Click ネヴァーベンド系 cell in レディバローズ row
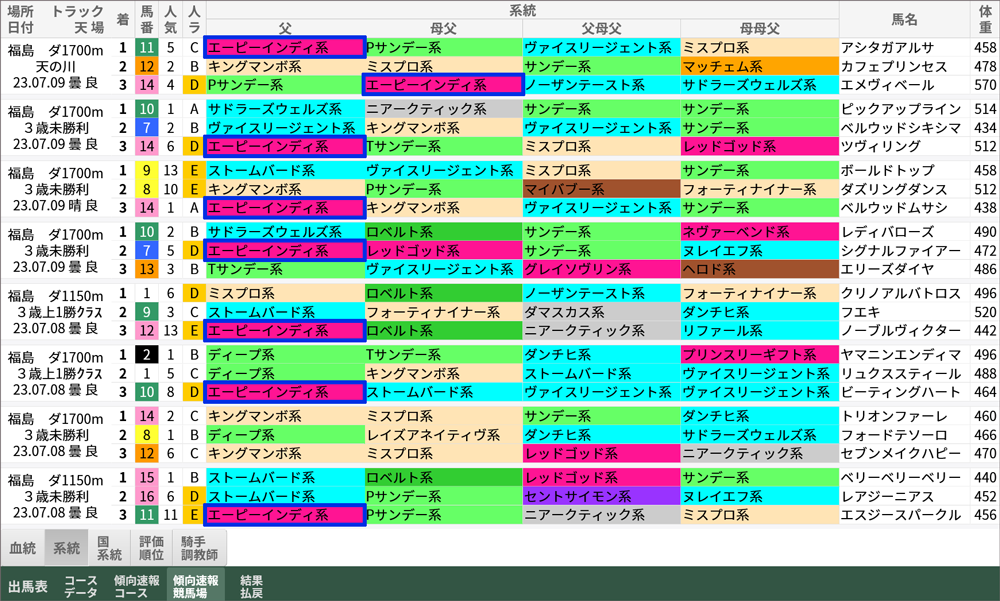The image size is (1000, 601). (760, 232)
